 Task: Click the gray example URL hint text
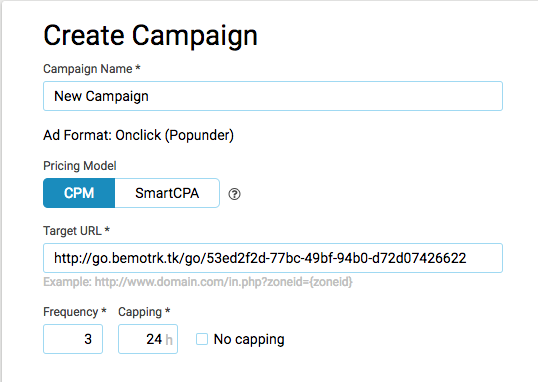point(198,282)
